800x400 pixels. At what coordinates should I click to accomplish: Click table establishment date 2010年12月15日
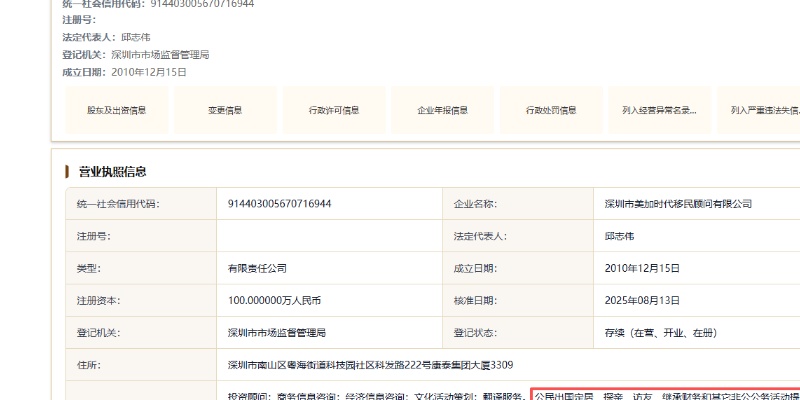(642, 268)
